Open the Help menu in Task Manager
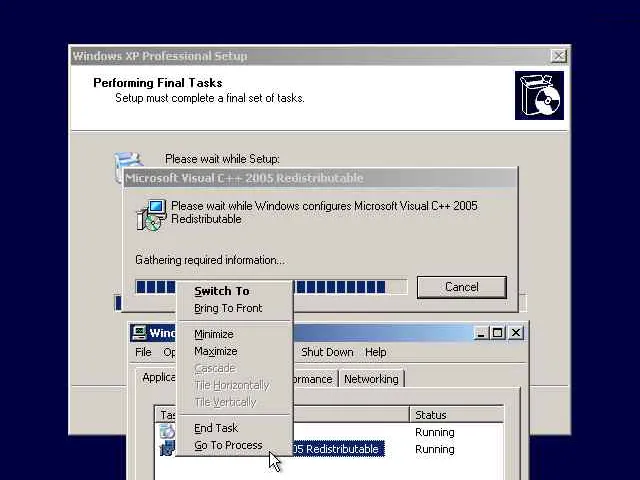640x480 pixels. point(376,352)
